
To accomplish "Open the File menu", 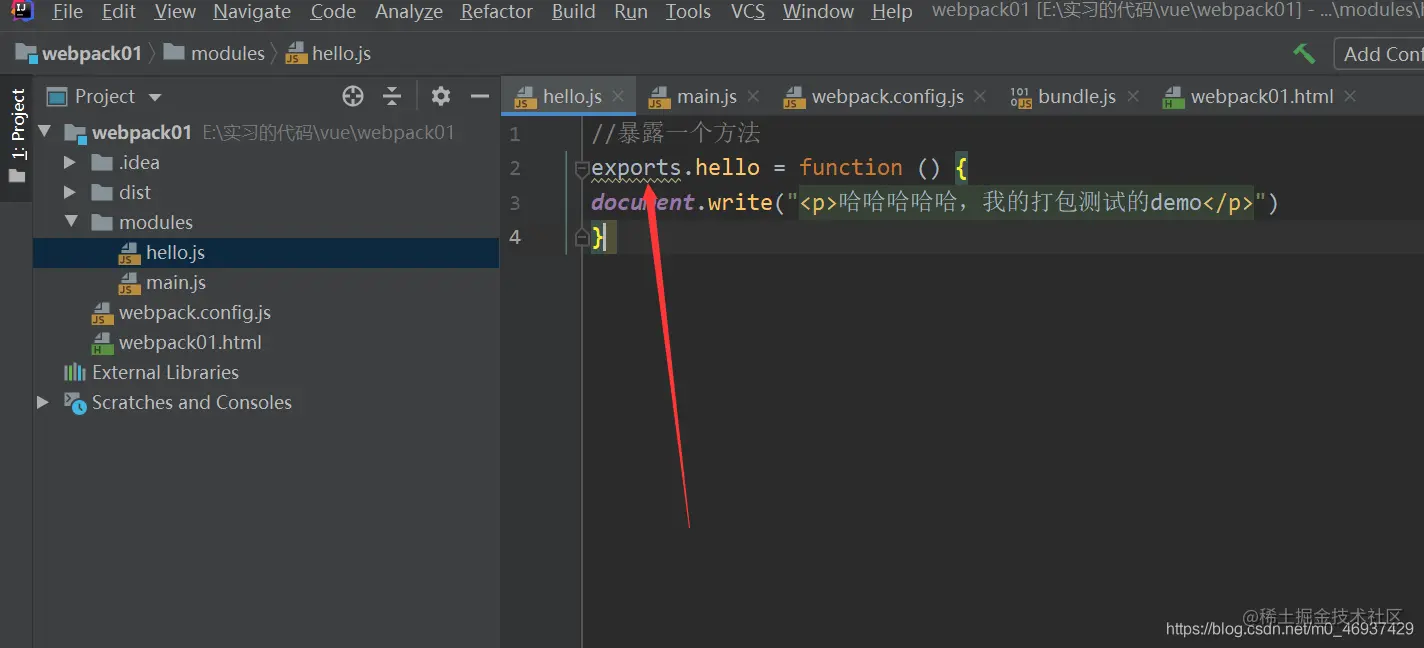I will [68, 12].
